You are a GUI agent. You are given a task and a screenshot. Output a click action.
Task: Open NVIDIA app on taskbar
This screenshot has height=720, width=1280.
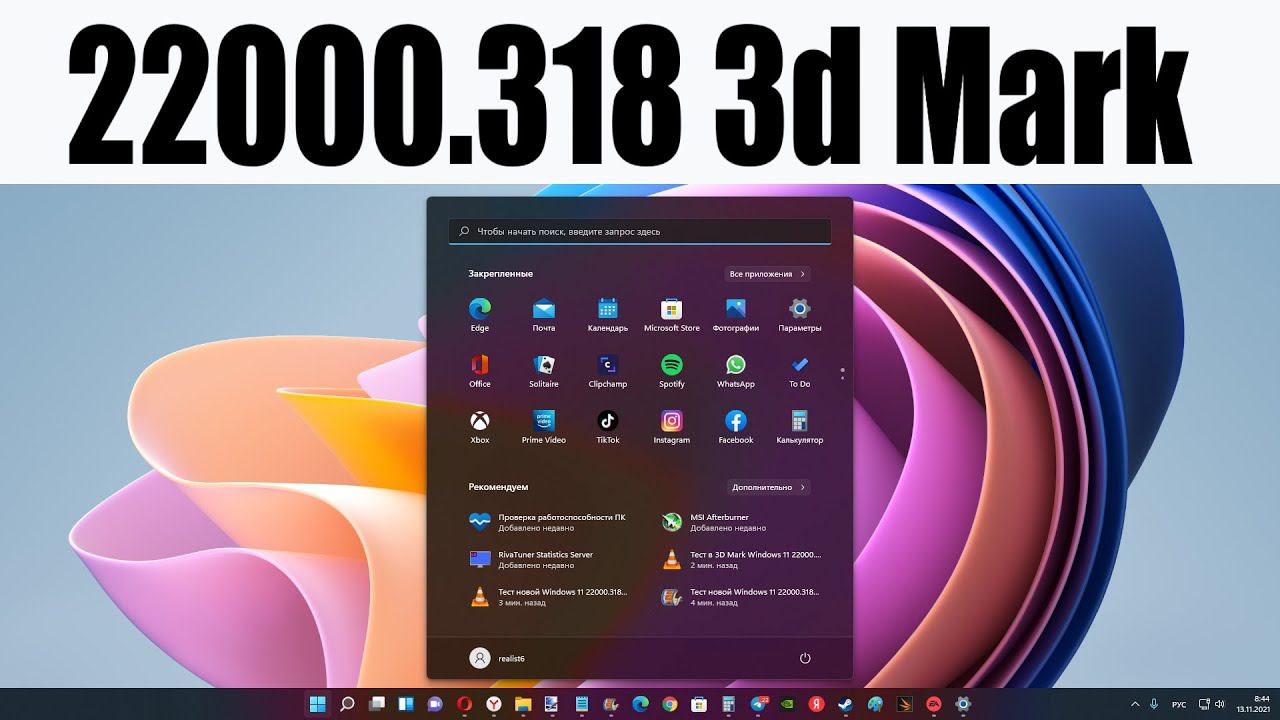(x=787, y=704)
